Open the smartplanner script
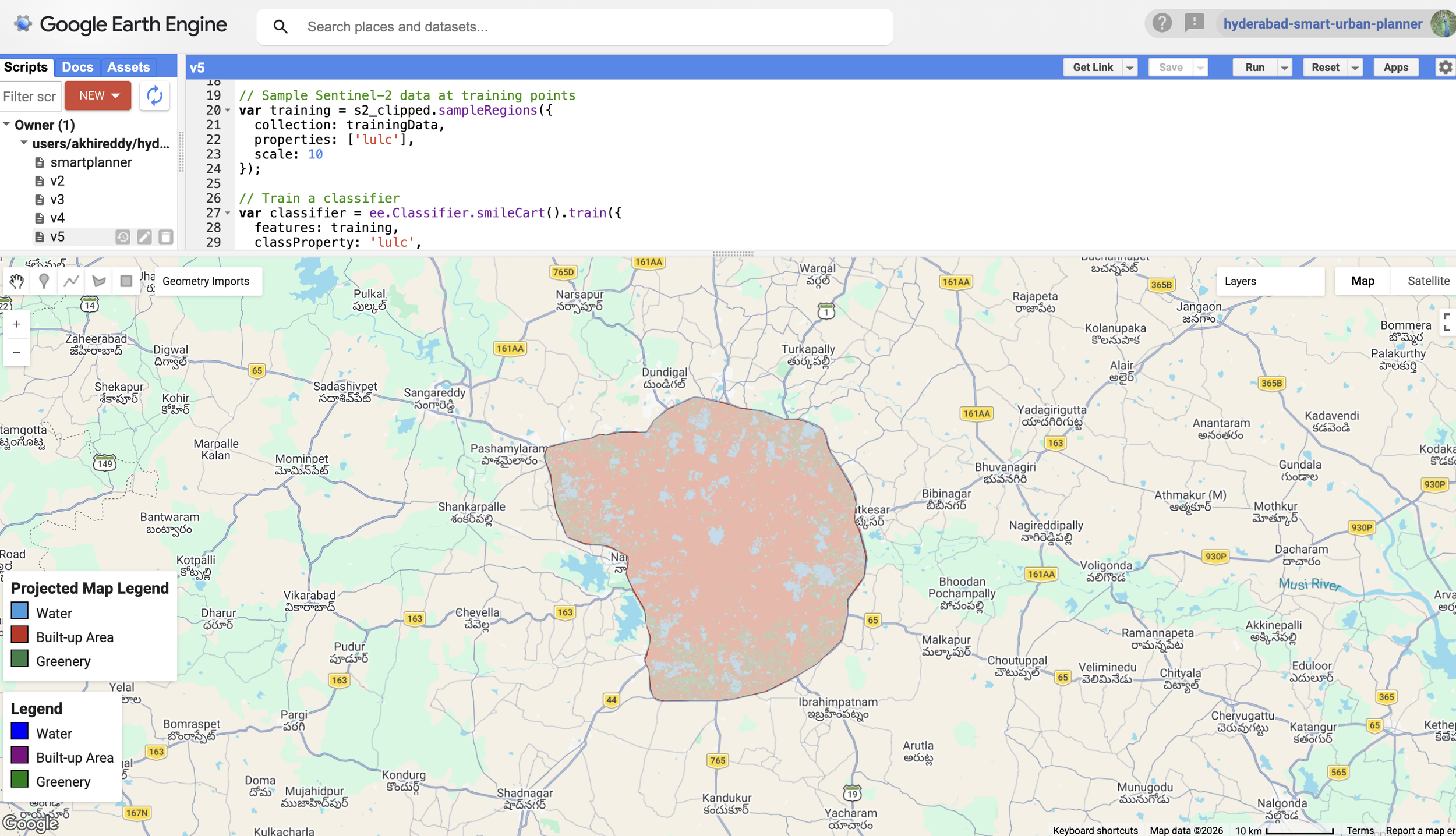 91,162
